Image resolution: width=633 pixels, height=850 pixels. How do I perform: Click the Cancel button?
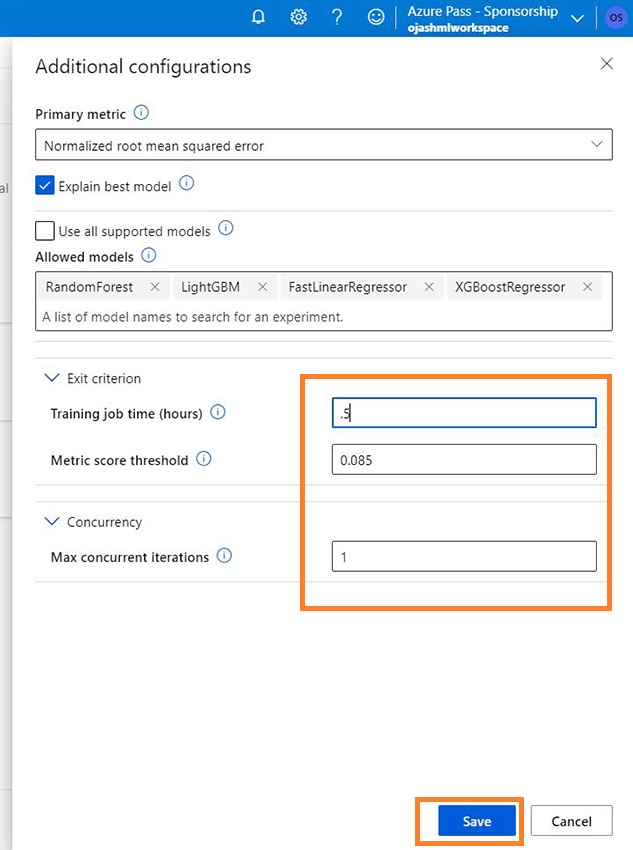571,821
